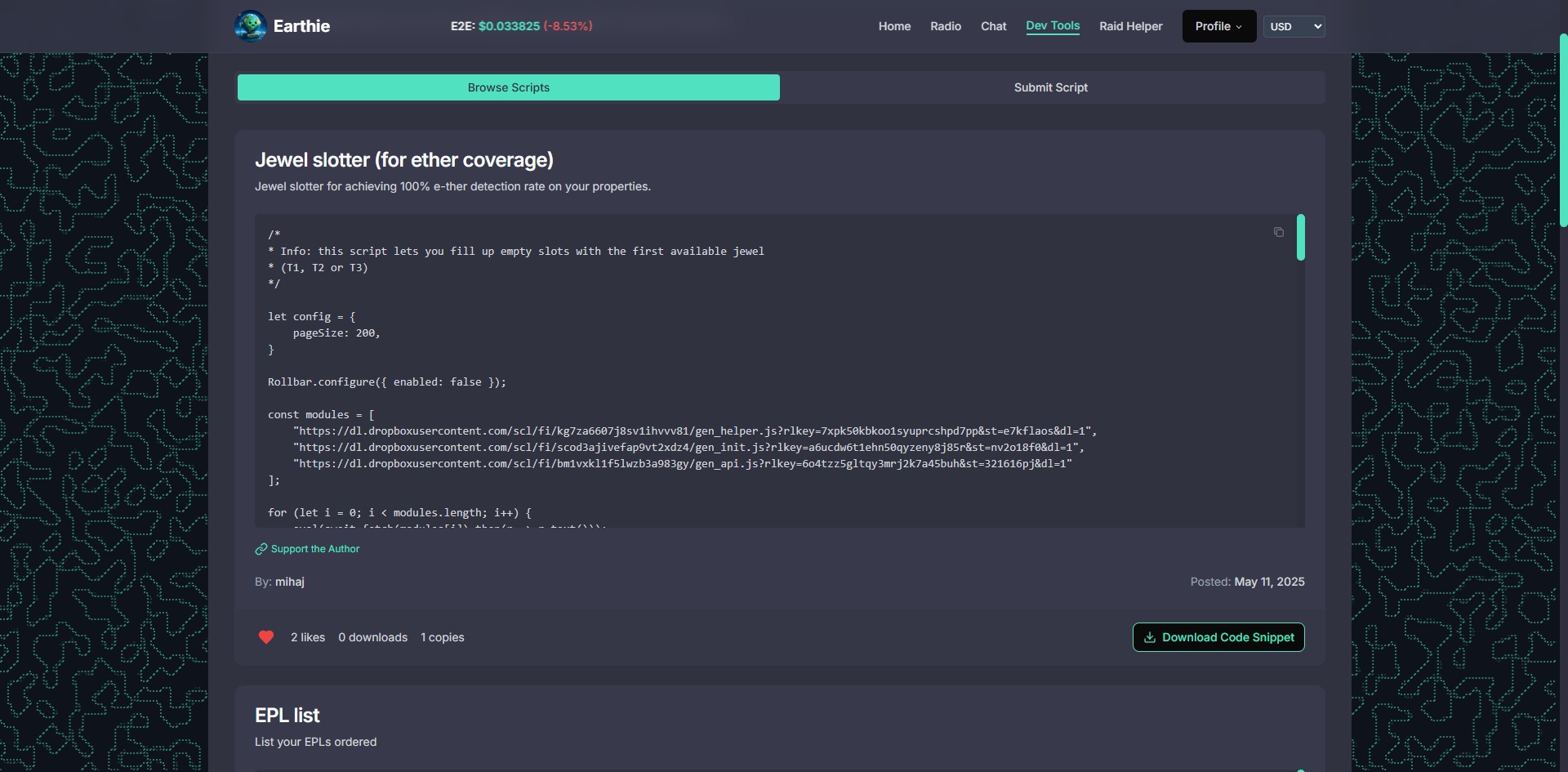Open the USD currency selector
1568x772 pixels.
(1294, 26)
